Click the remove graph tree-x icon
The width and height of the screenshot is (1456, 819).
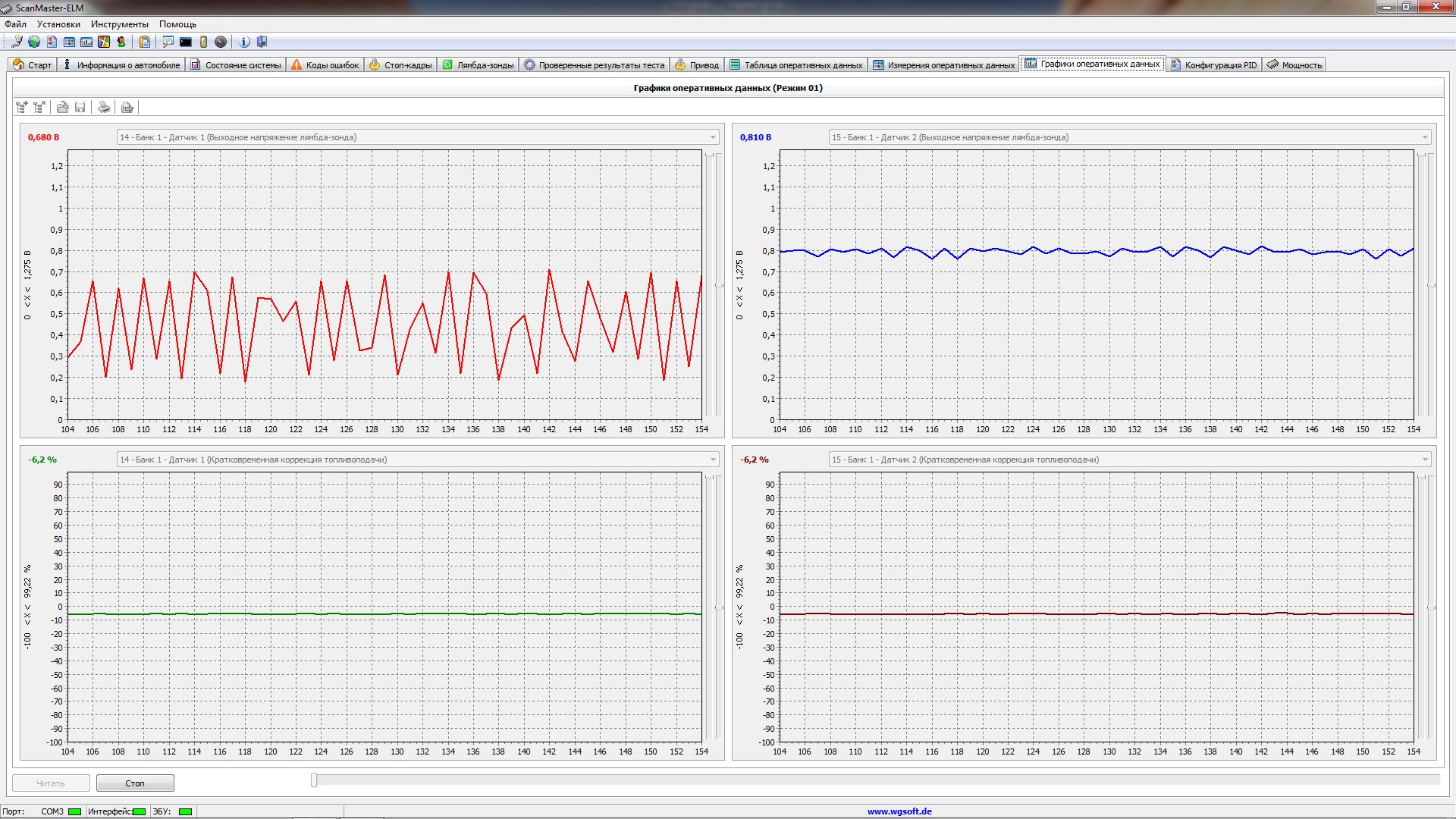(x=39, y=107)
